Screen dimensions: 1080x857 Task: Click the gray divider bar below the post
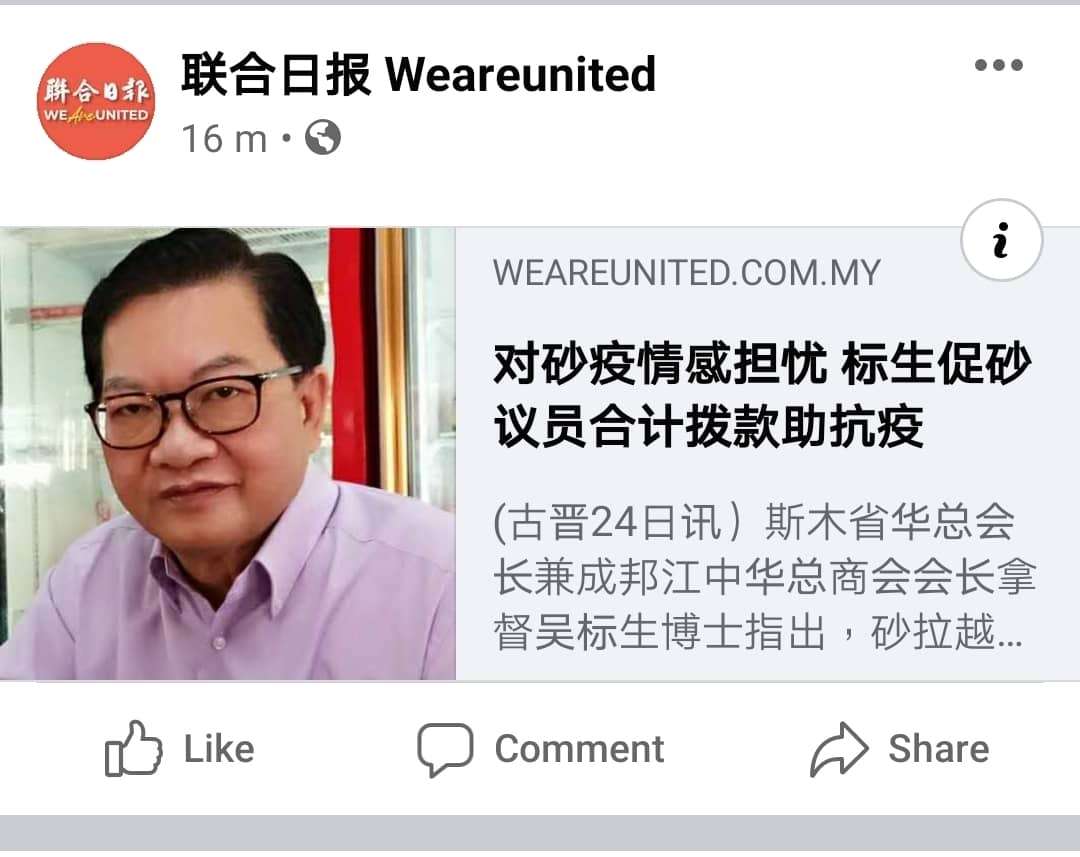(x=540, y=833)
